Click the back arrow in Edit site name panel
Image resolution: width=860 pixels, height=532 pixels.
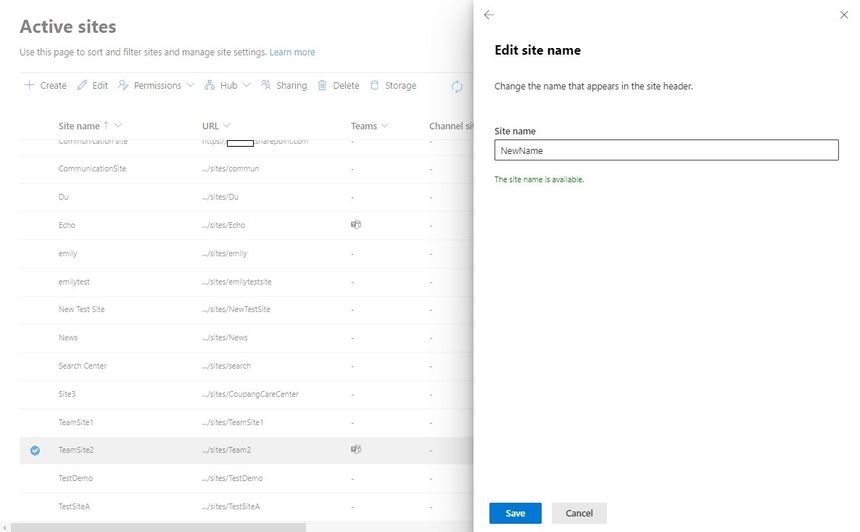[489, 15]
